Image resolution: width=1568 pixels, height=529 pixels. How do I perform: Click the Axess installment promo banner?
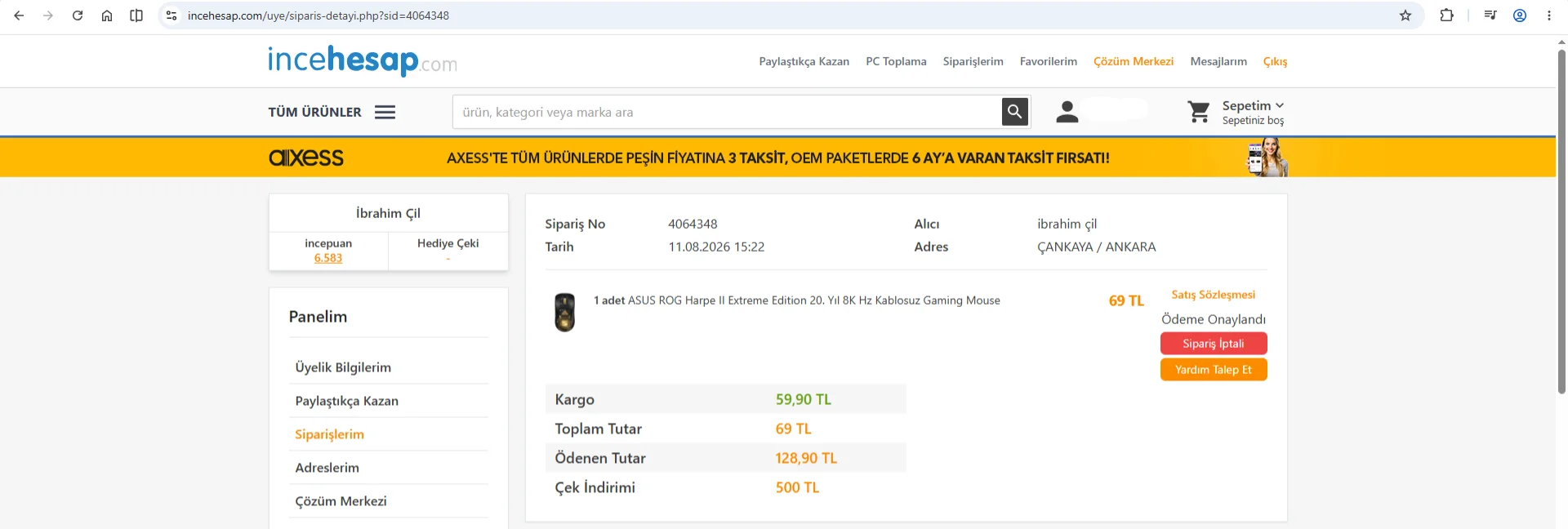coord(777,158)
